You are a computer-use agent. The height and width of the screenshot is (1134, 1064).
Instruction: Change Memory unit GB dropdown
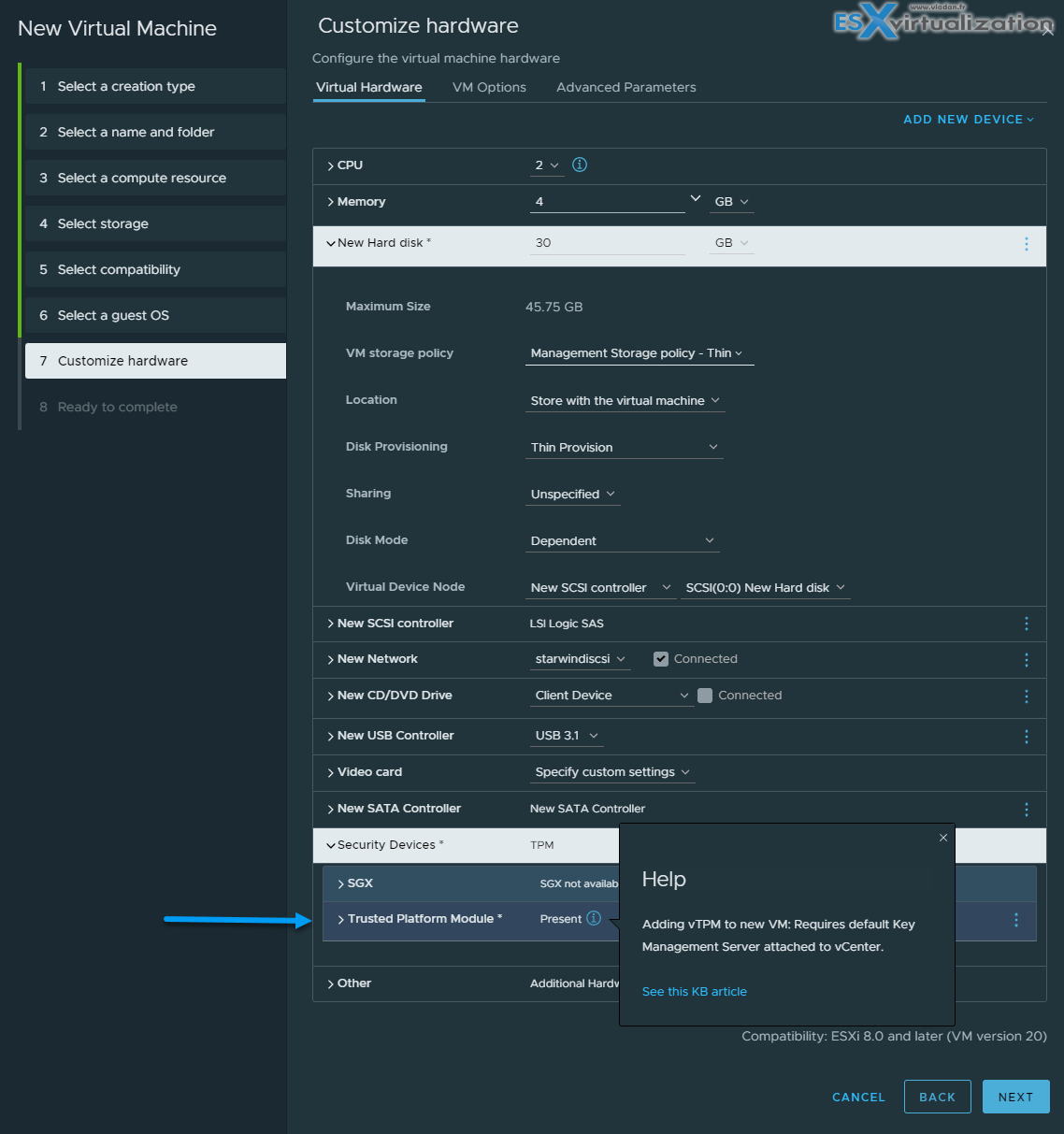732,202
